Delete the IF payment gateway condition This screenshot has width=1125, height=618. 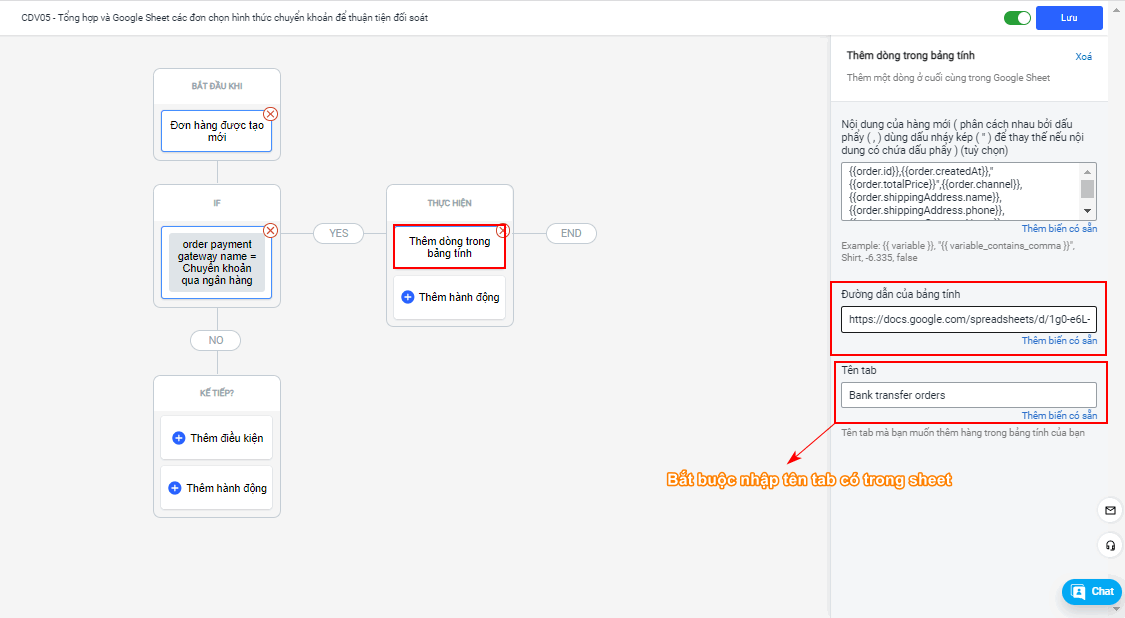pyautogui.click(x=270, y=230)
